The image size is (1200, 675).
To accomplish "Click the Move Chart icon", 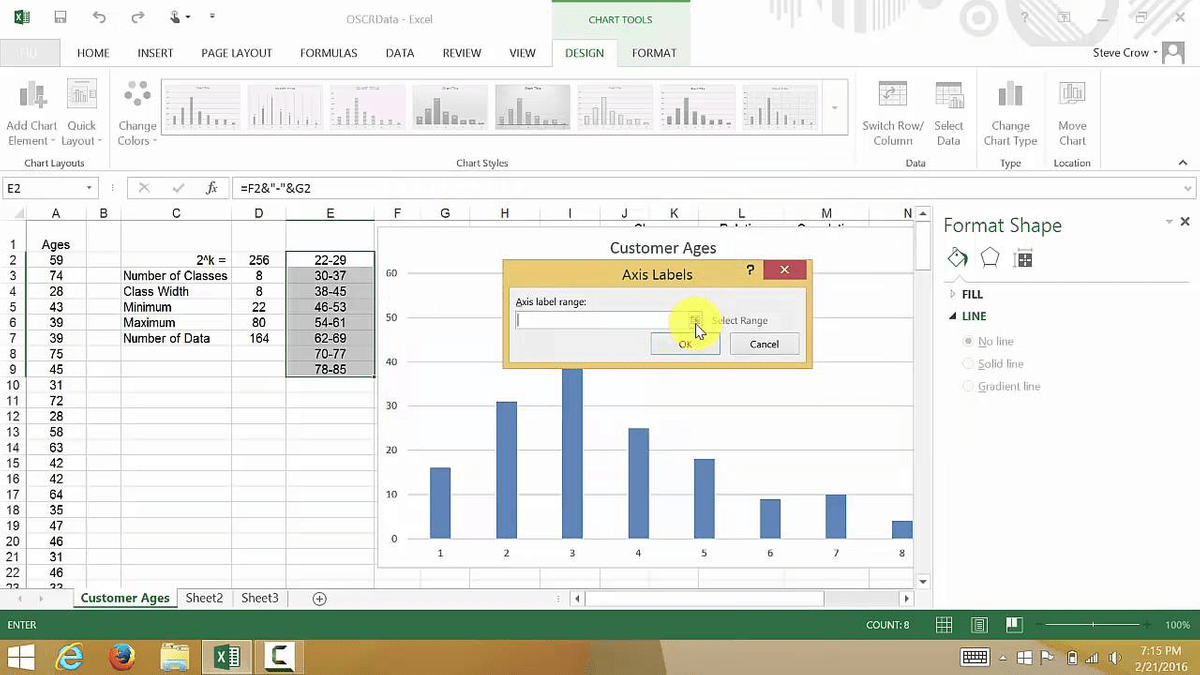I will click(1072, 96).
